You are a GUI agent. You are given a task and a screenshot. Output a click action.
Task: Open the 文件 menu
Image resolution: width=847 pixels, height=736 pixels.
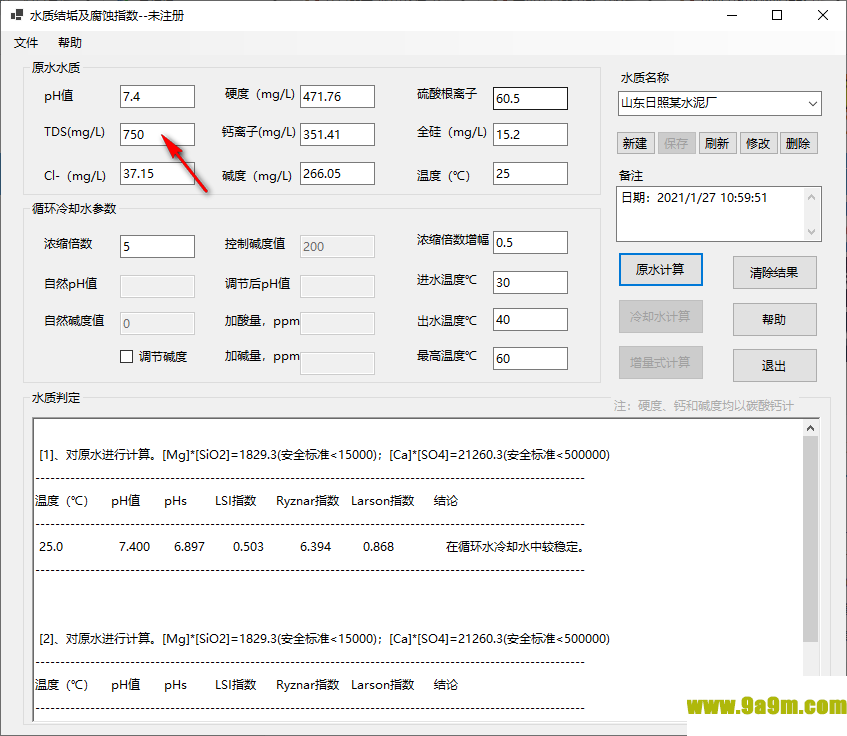[x=25, y=43]
